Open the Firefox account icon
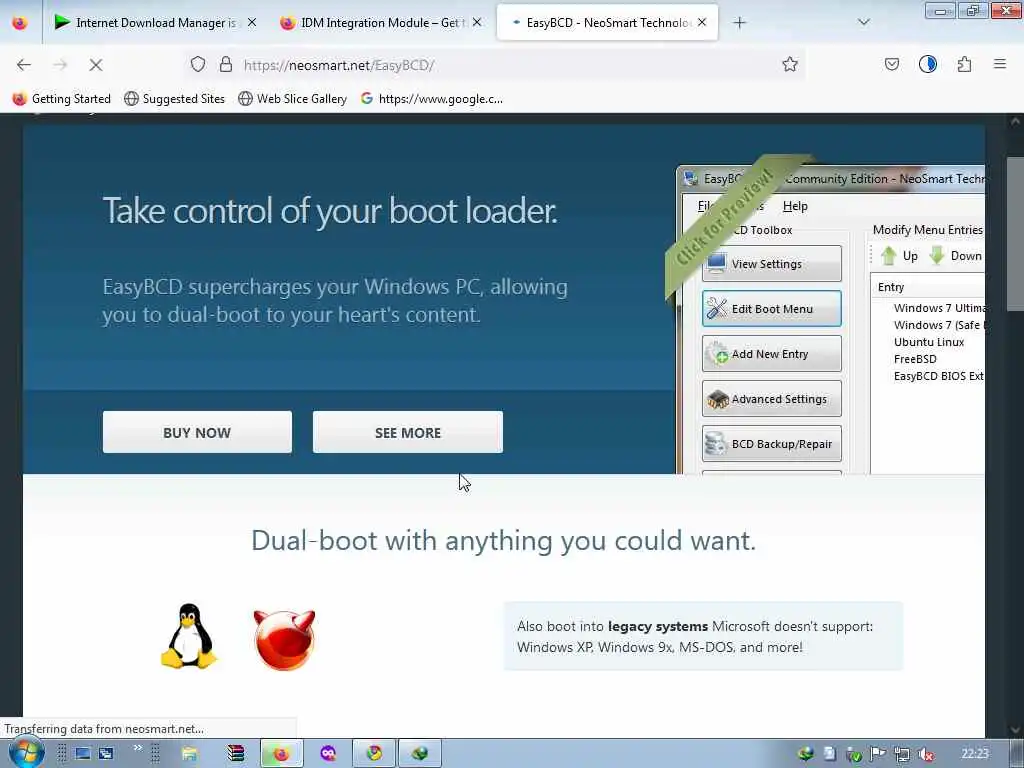The image size is (1024, 768). click(927, 65)
